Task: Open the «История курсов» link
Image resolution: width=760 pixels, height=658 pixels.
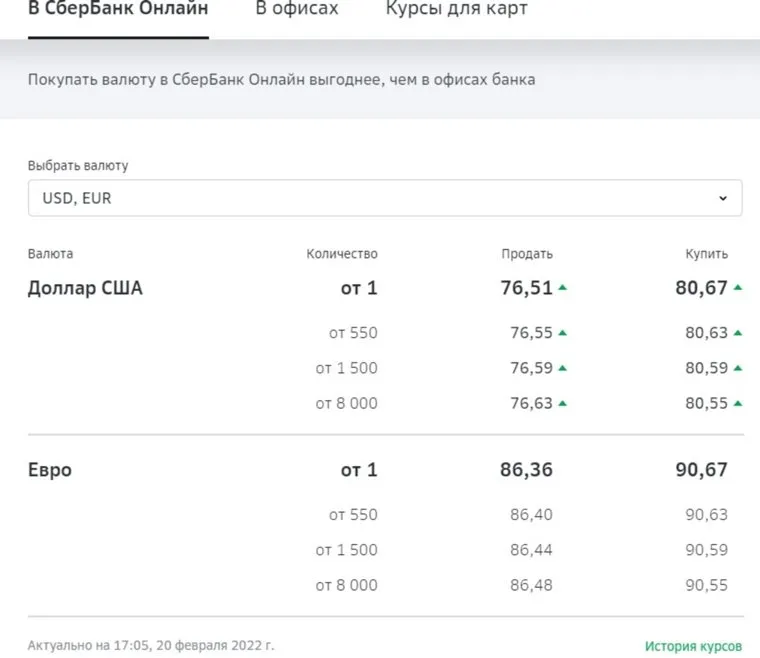Action: (x=693, y=646)
